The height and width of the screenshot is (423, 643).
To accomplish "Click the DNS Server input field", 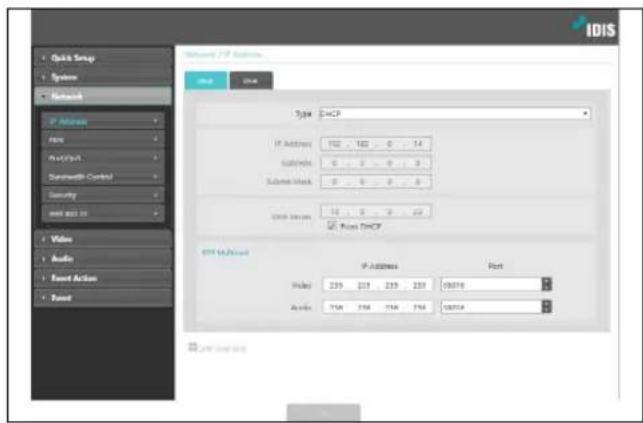I will point(376,212).
